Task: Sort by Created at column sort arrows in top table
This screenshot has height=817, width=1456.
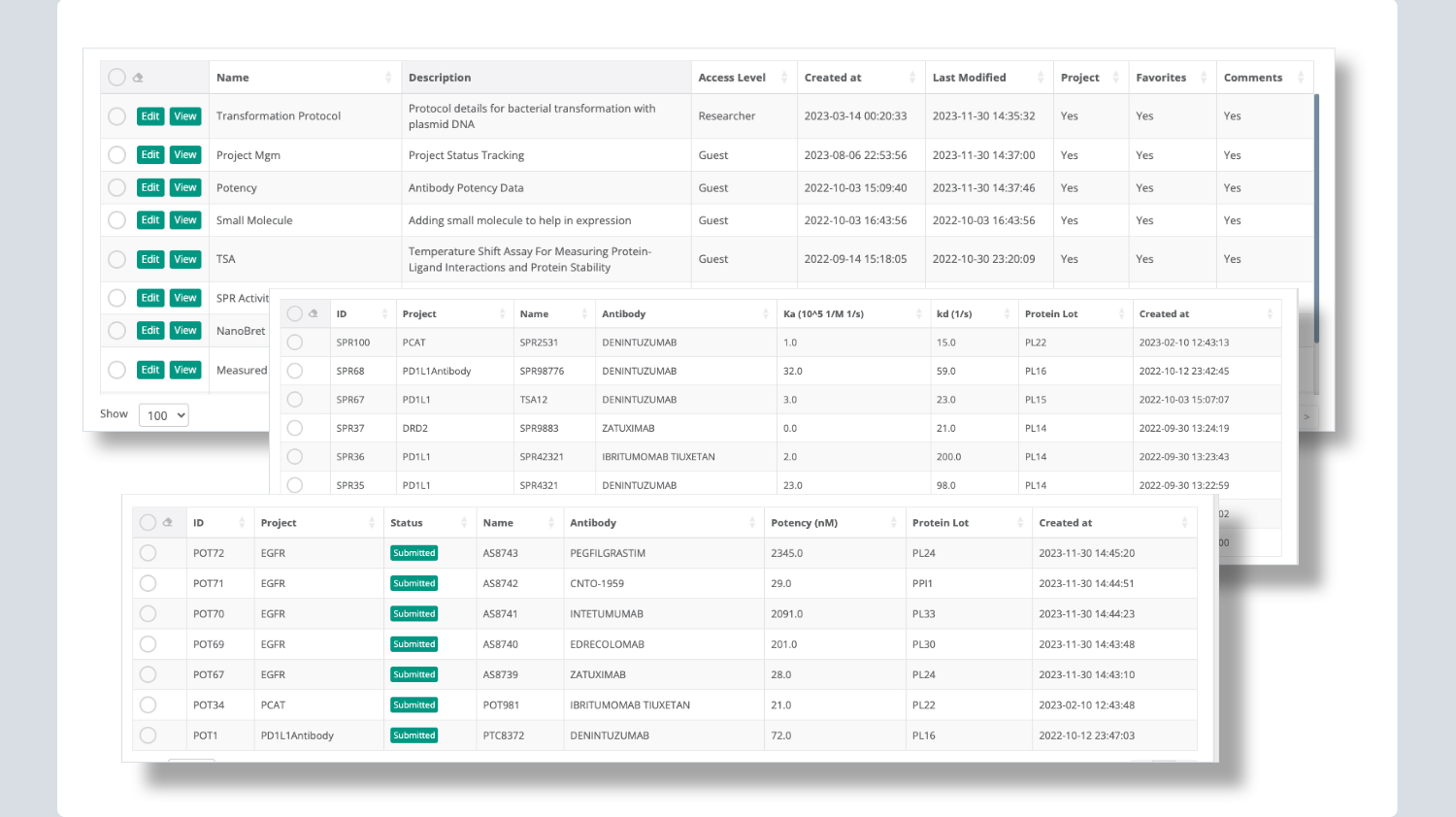Action: [910, 77]
